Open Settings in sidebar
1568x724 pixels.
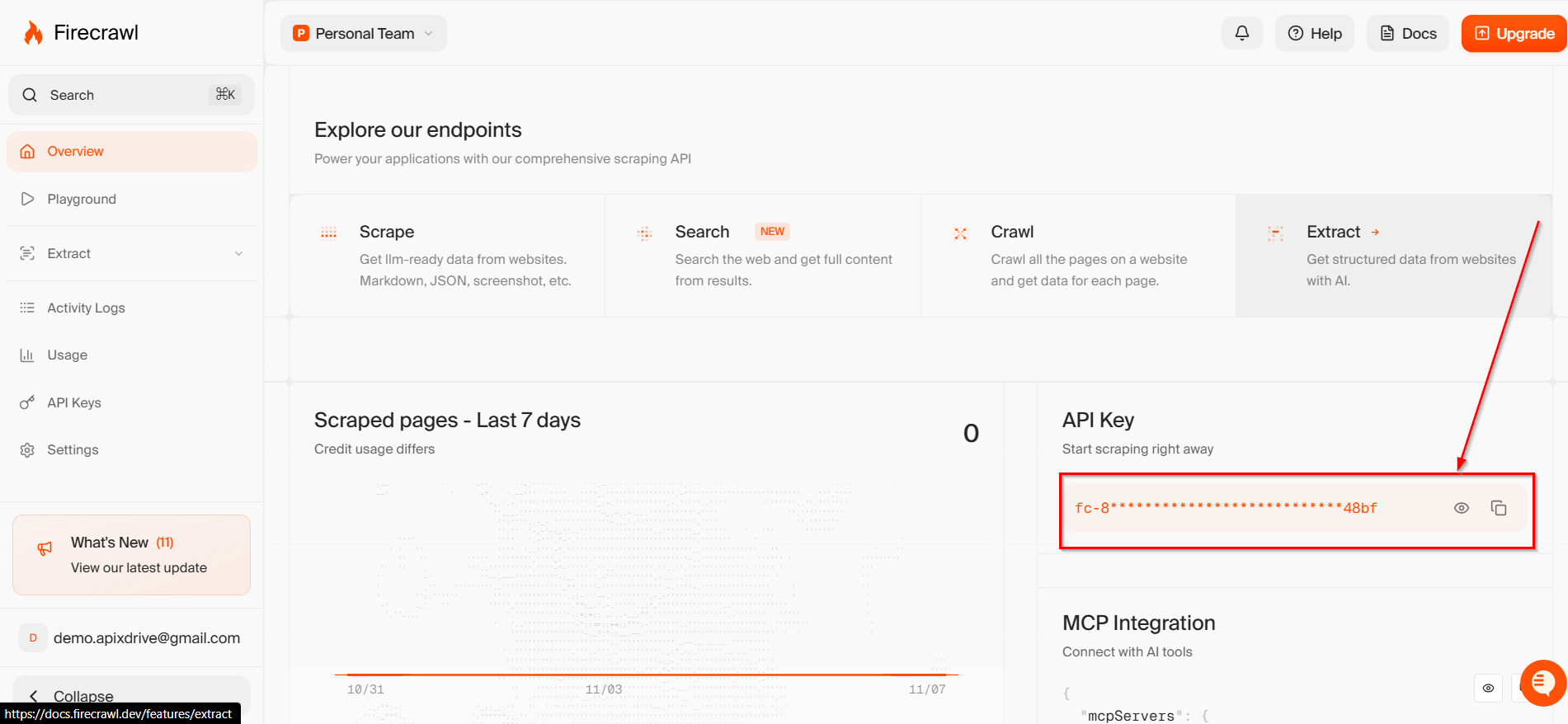(132, 449)
